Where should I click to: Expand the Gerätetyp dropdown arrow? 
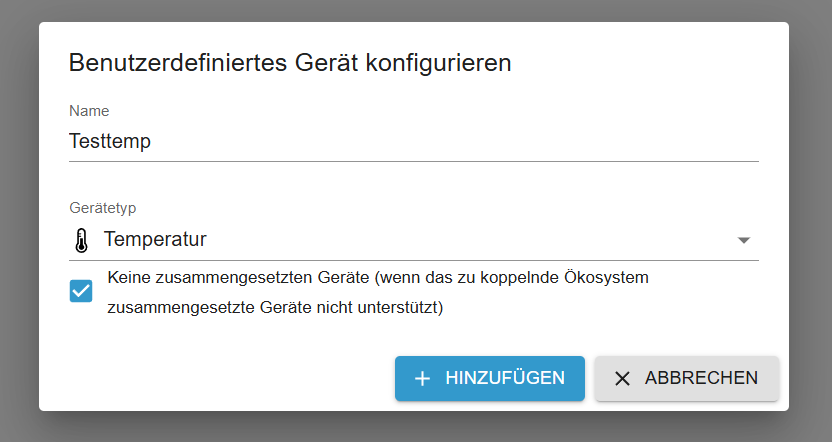(743, 241)
